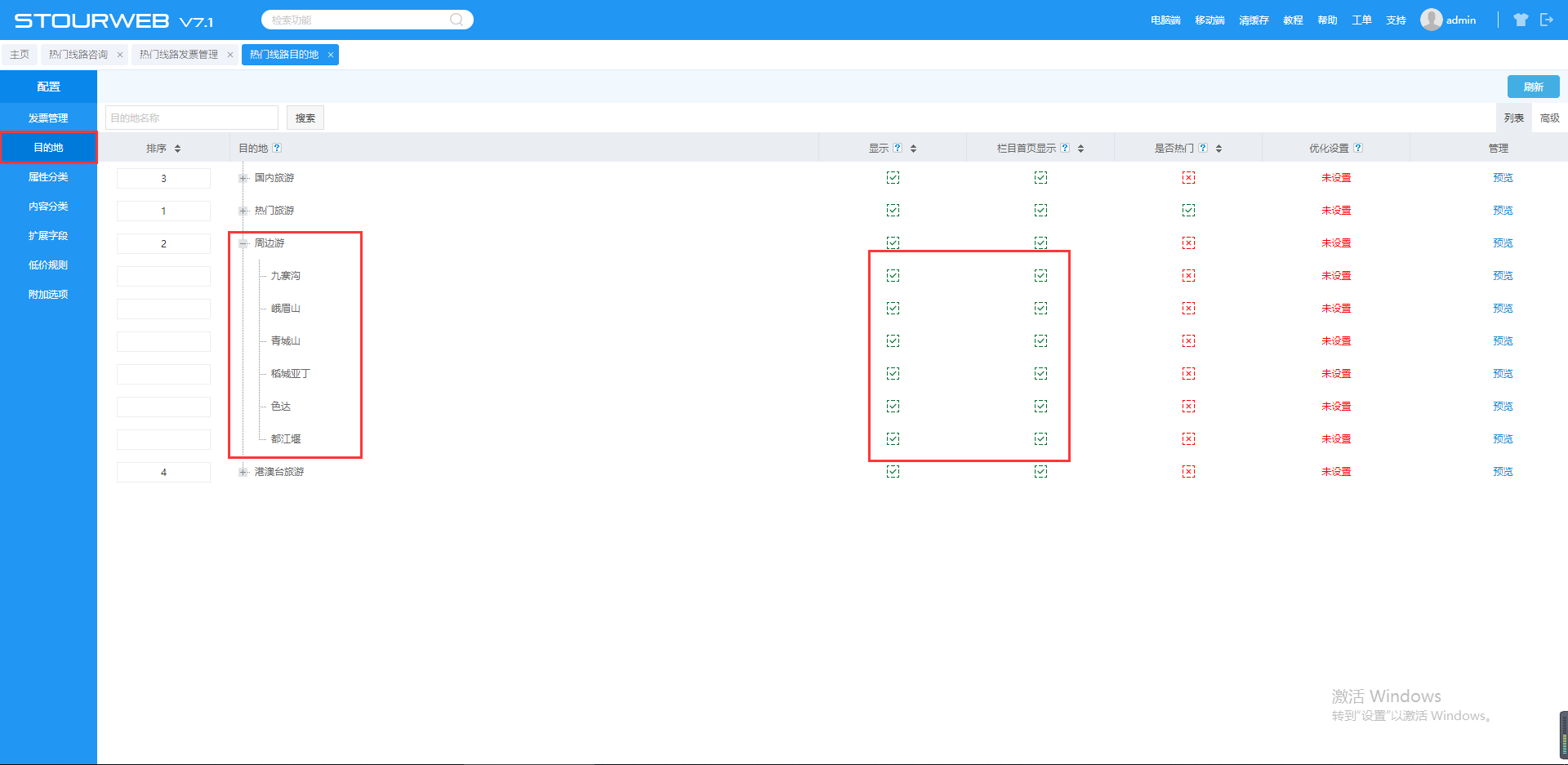Click the t-shirt skin theme icon
The width and height of the screenshot is (1568, 765).
[x=1520, y=20]
